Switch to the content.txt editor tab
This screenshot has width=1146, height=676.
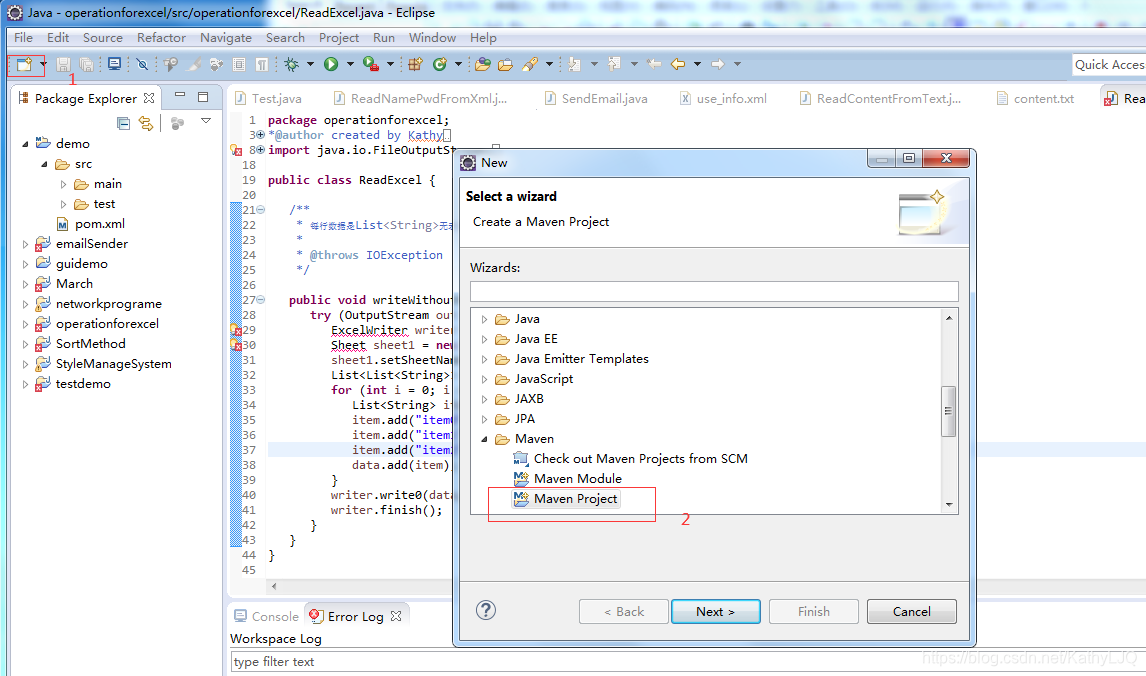point(1035,99)
